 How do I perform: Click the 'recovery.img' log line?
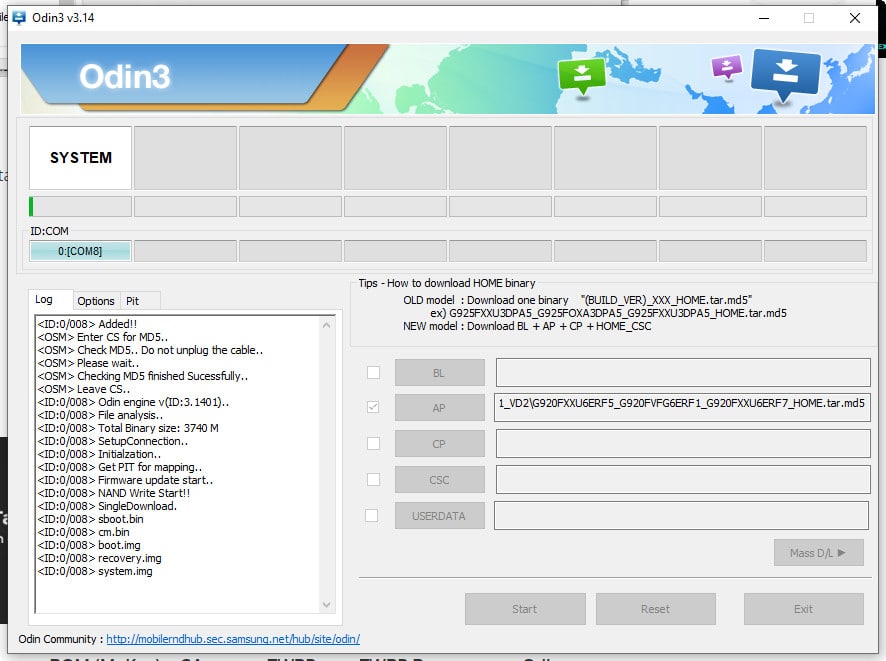(99, 558)
